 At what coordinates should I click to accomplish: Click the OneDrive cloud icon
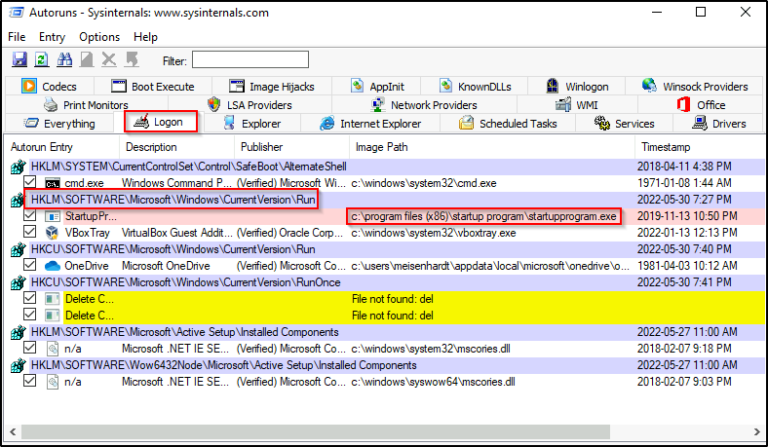52,266
